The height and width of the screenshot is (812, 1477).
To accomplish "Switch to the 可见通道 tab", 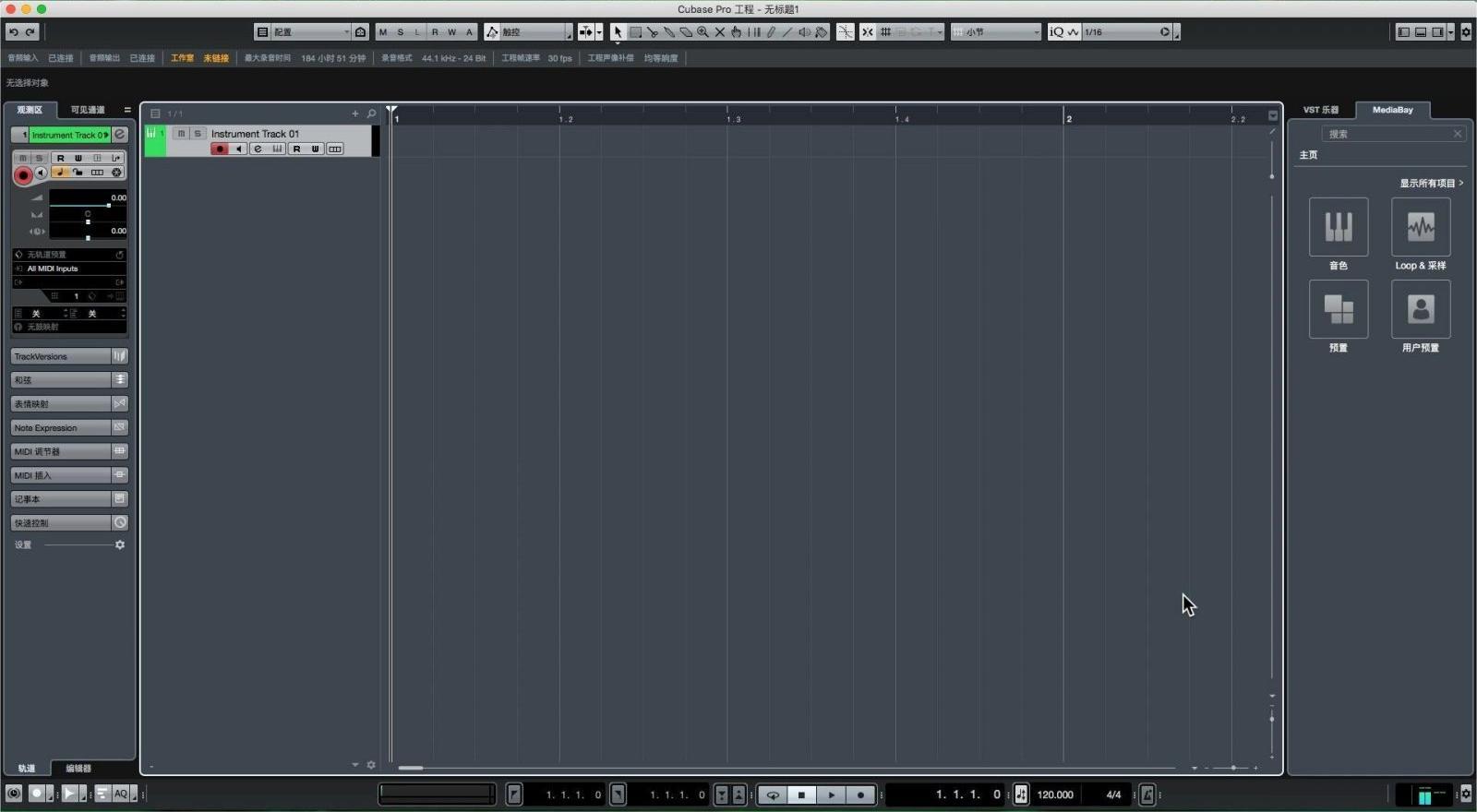I will point(88,110).
